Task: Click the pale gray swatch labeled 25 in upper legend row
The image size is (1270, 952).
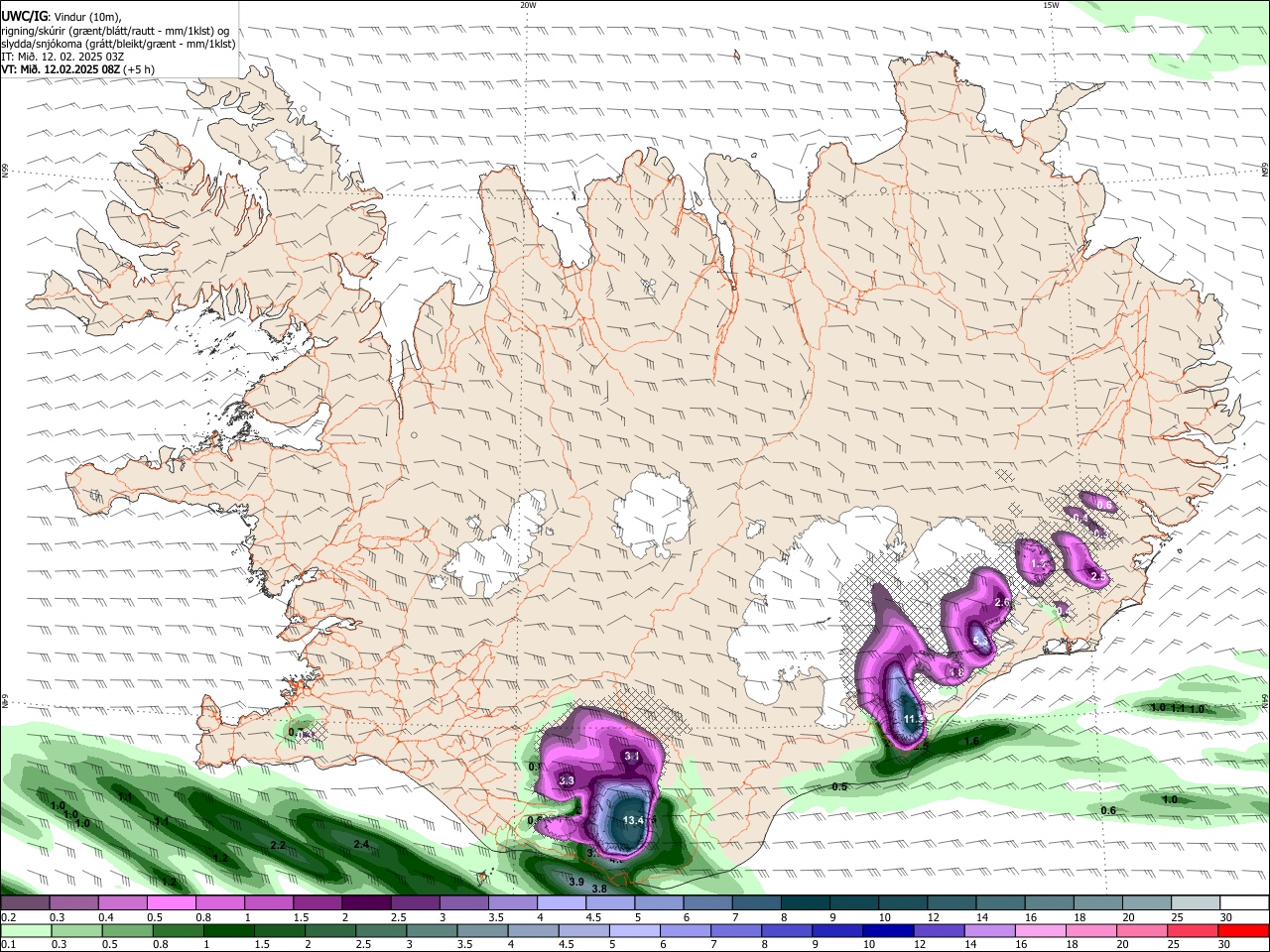Action: click(1195, 902)
